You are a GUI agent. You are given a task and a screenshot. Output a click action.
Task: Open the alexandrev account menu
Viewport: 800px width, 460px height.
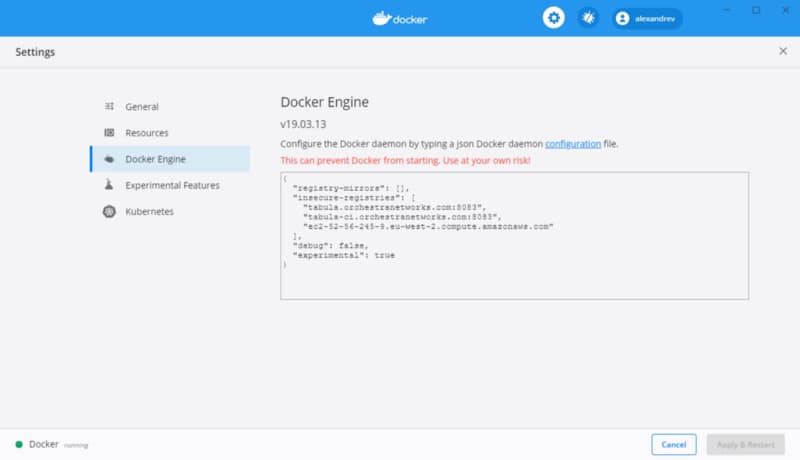pos(648,18)
